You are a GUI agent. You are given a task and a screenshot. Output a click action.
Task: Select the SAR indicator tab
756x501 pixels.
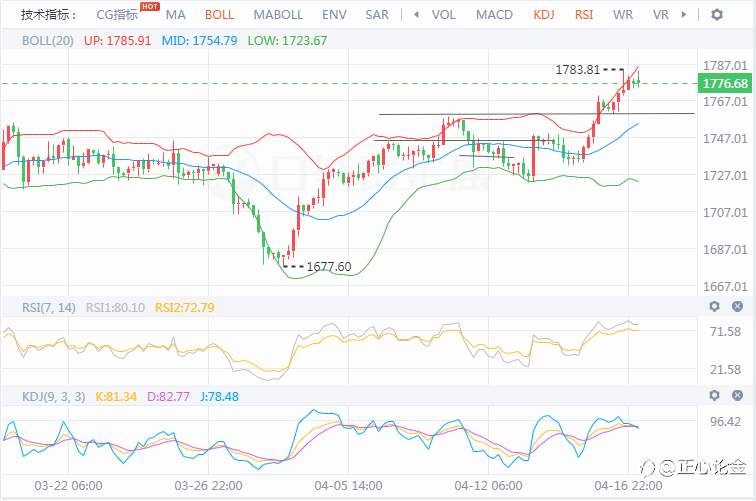(377, 15)
